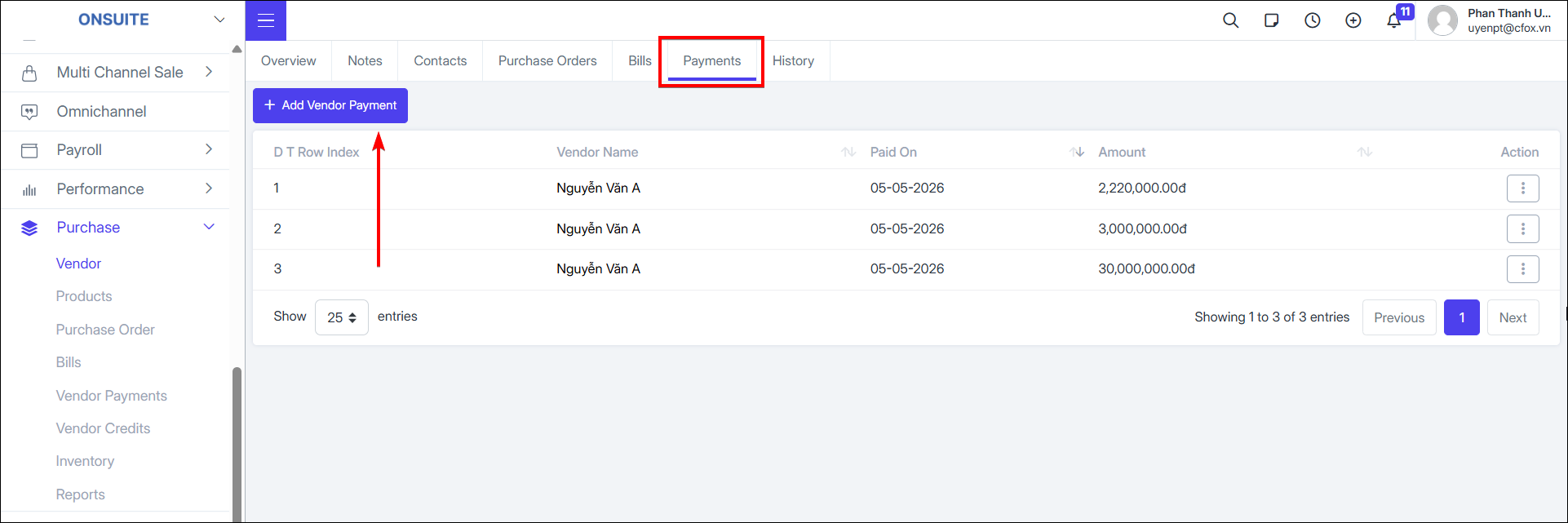Expand the ONSUITE workspace dropdown
Viewport: 1568px width, 523px height.
[219, 20]
